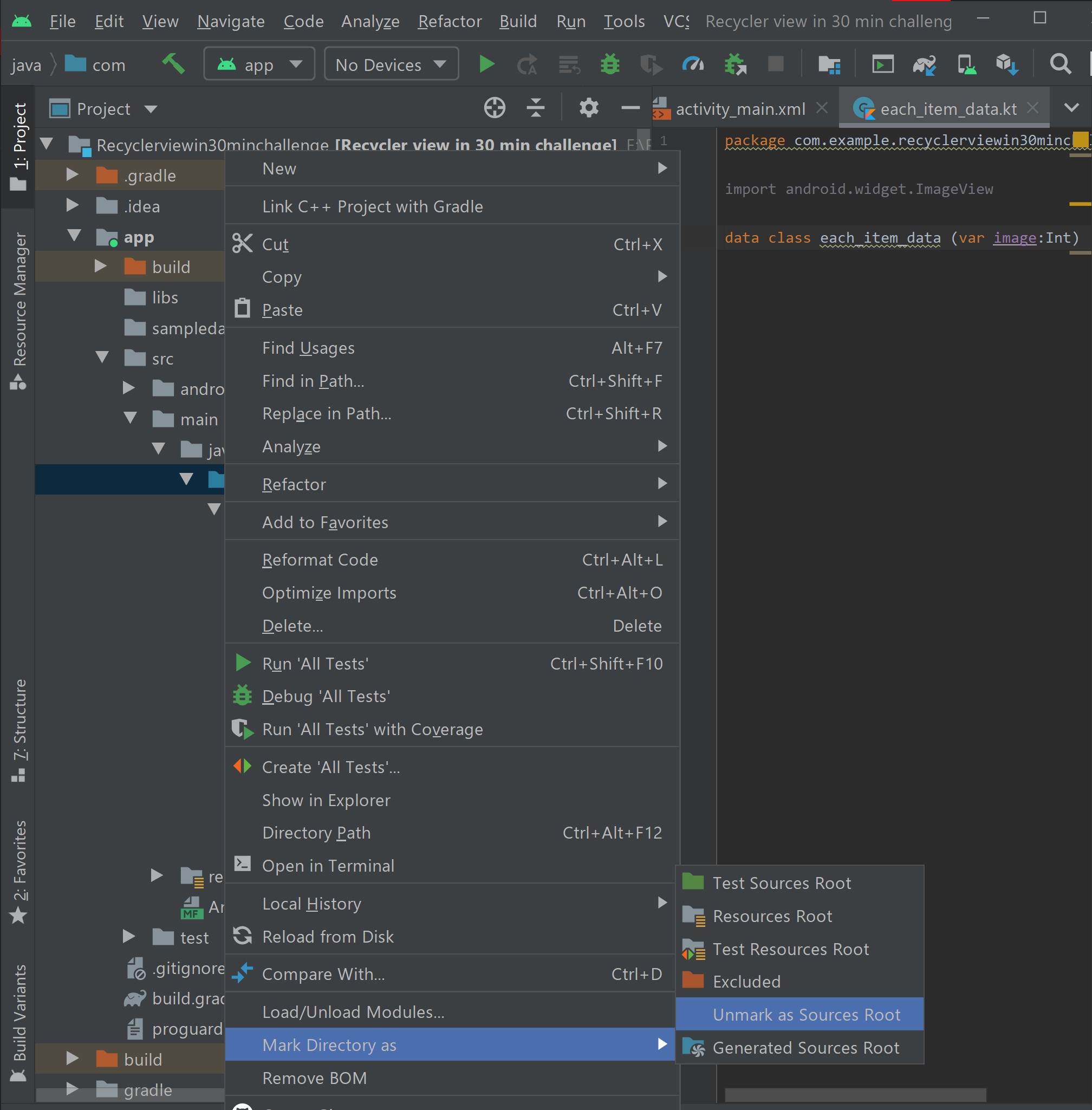Click the editor horizontal scrollbar
The image size is (1092, 1110).
pyautogui.click(x=855, y=1094)
